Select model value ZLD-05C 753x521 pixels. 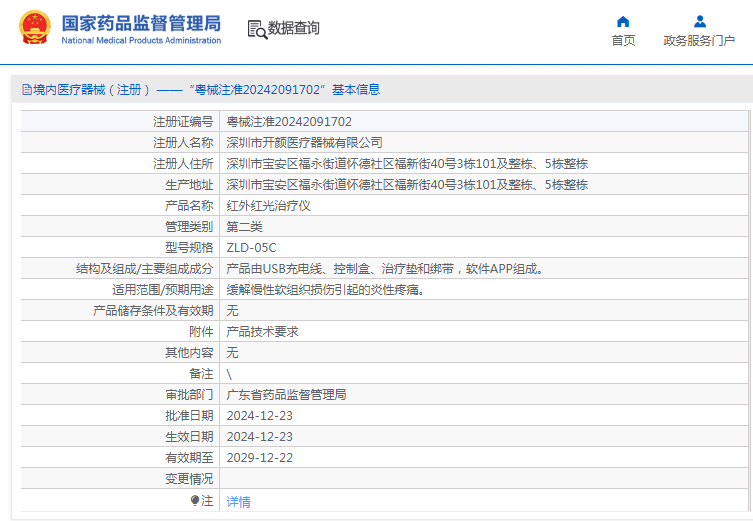(x=252, y=248)
